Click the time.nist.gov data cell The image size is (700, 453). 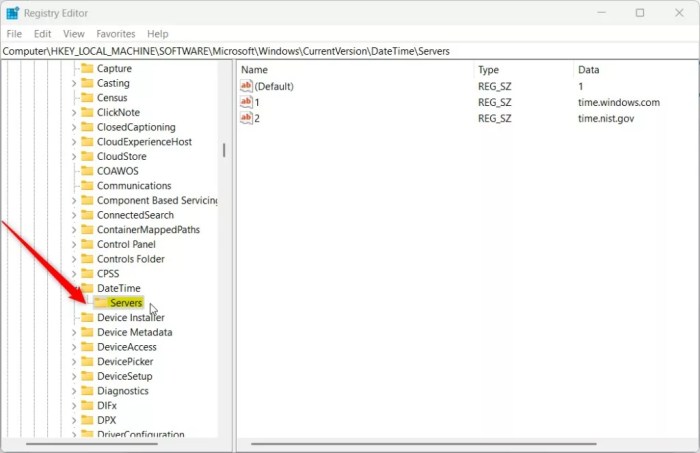(x=606, y=118)
